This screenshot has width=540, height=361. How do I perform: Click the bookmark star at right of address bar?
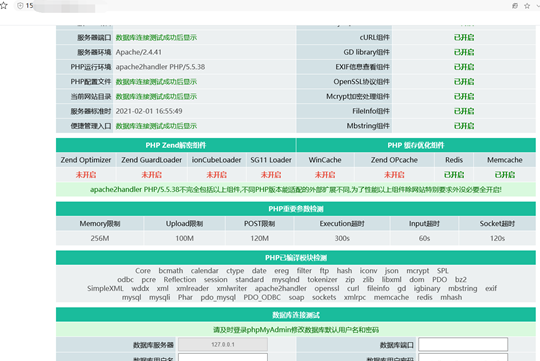tap(527, 6)
